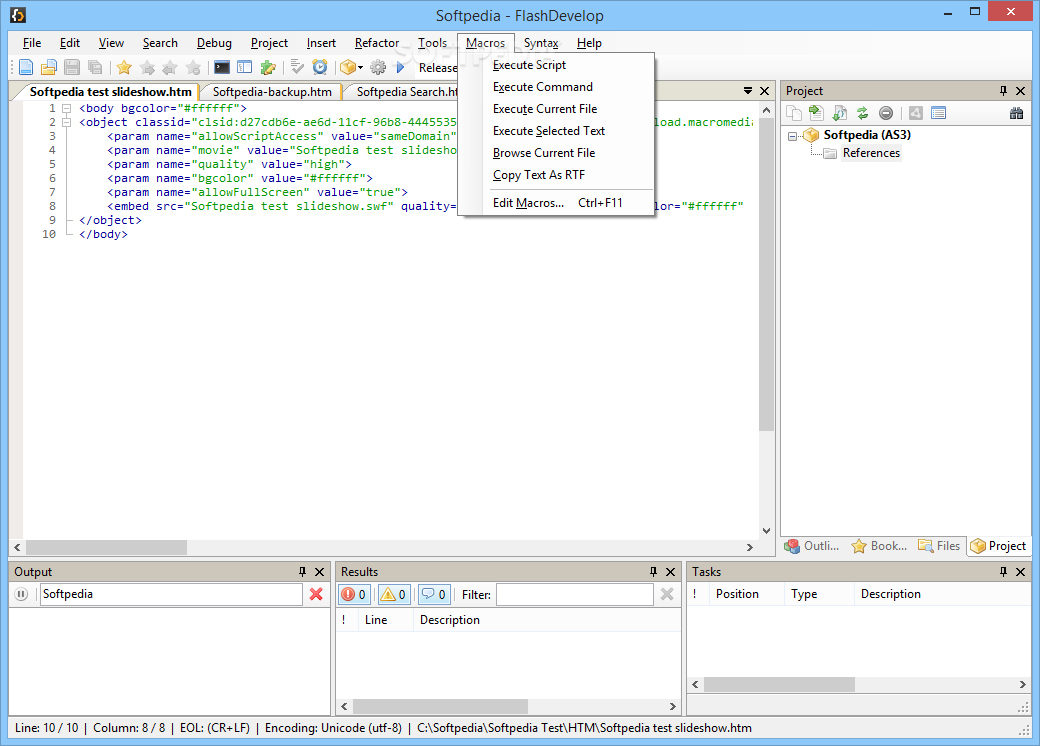Click the build project box icon

coord(348,67)
